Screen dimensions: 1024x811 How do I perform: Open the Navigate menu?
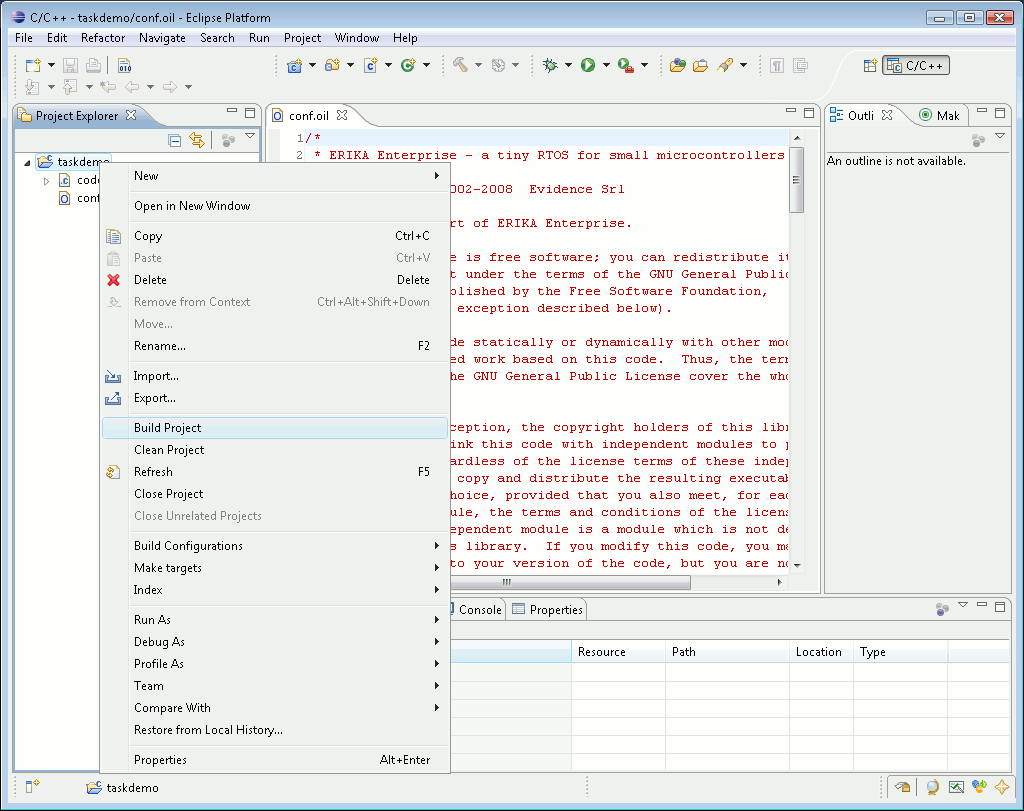[162, 38]
